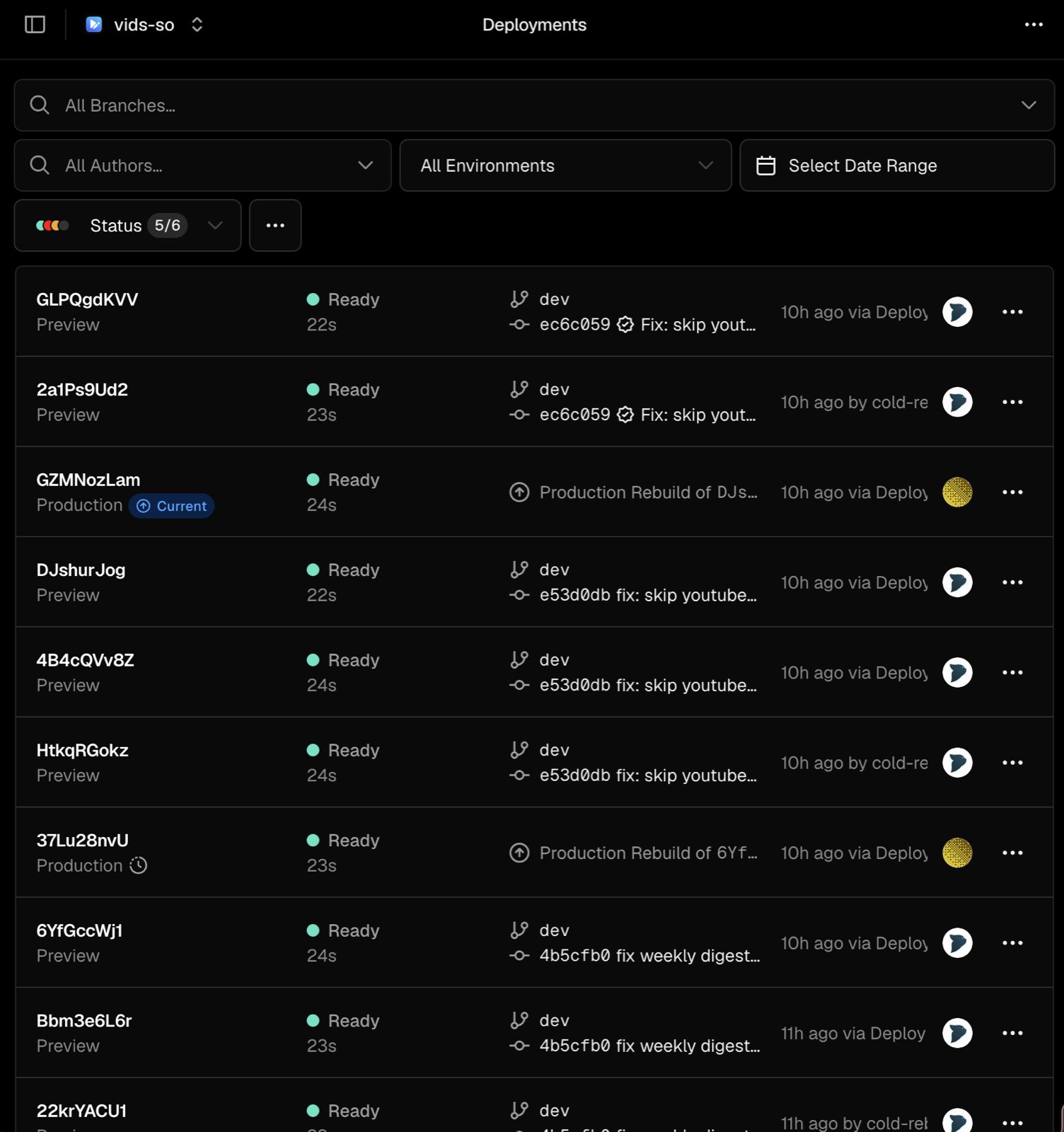Click author avatar on 6YfGccWj1 row
Screen dimensions: 1064x1132
pyautogui.click(x=957, y=943)
